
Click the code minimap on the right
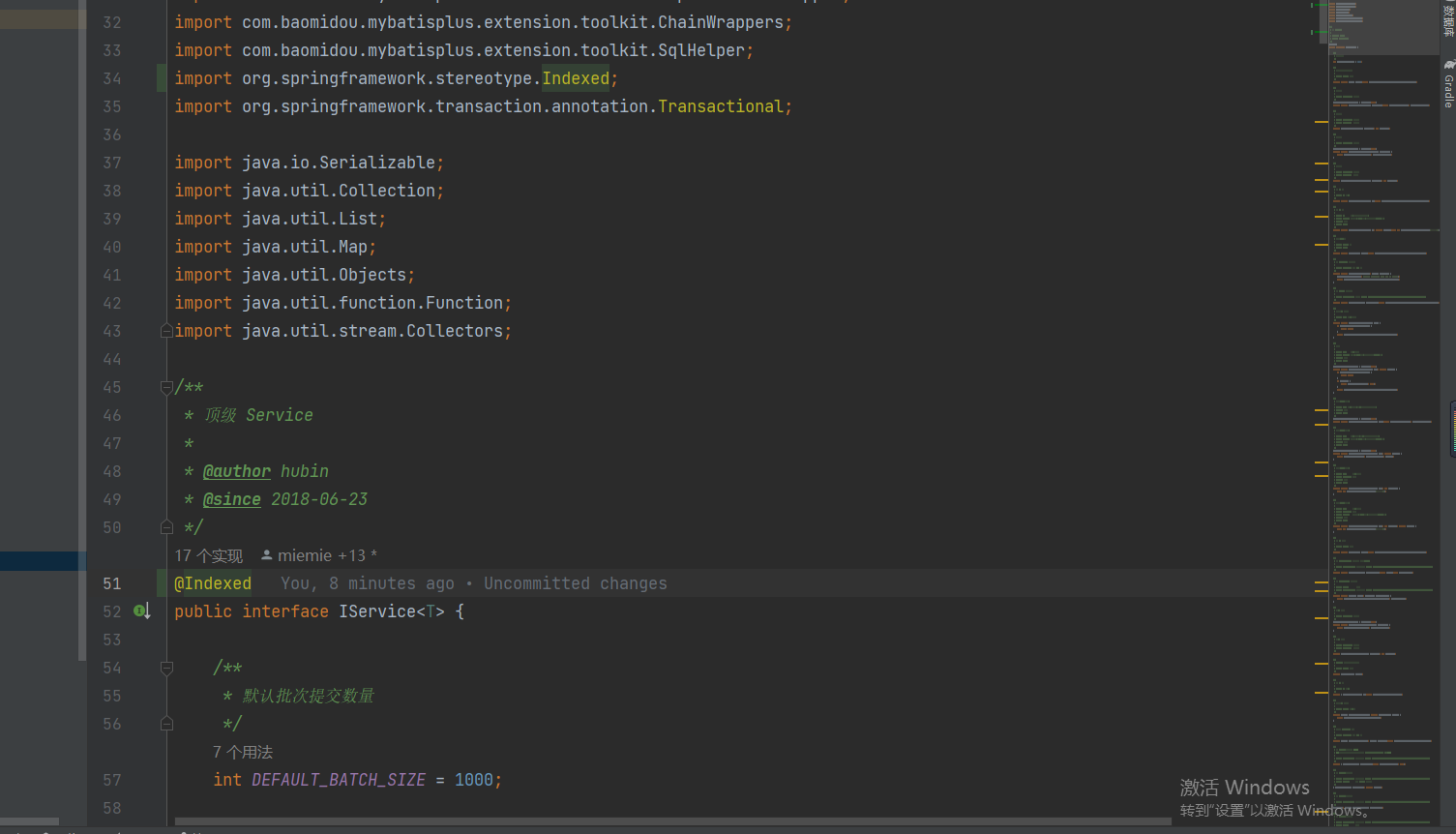tap(1381, 387)
